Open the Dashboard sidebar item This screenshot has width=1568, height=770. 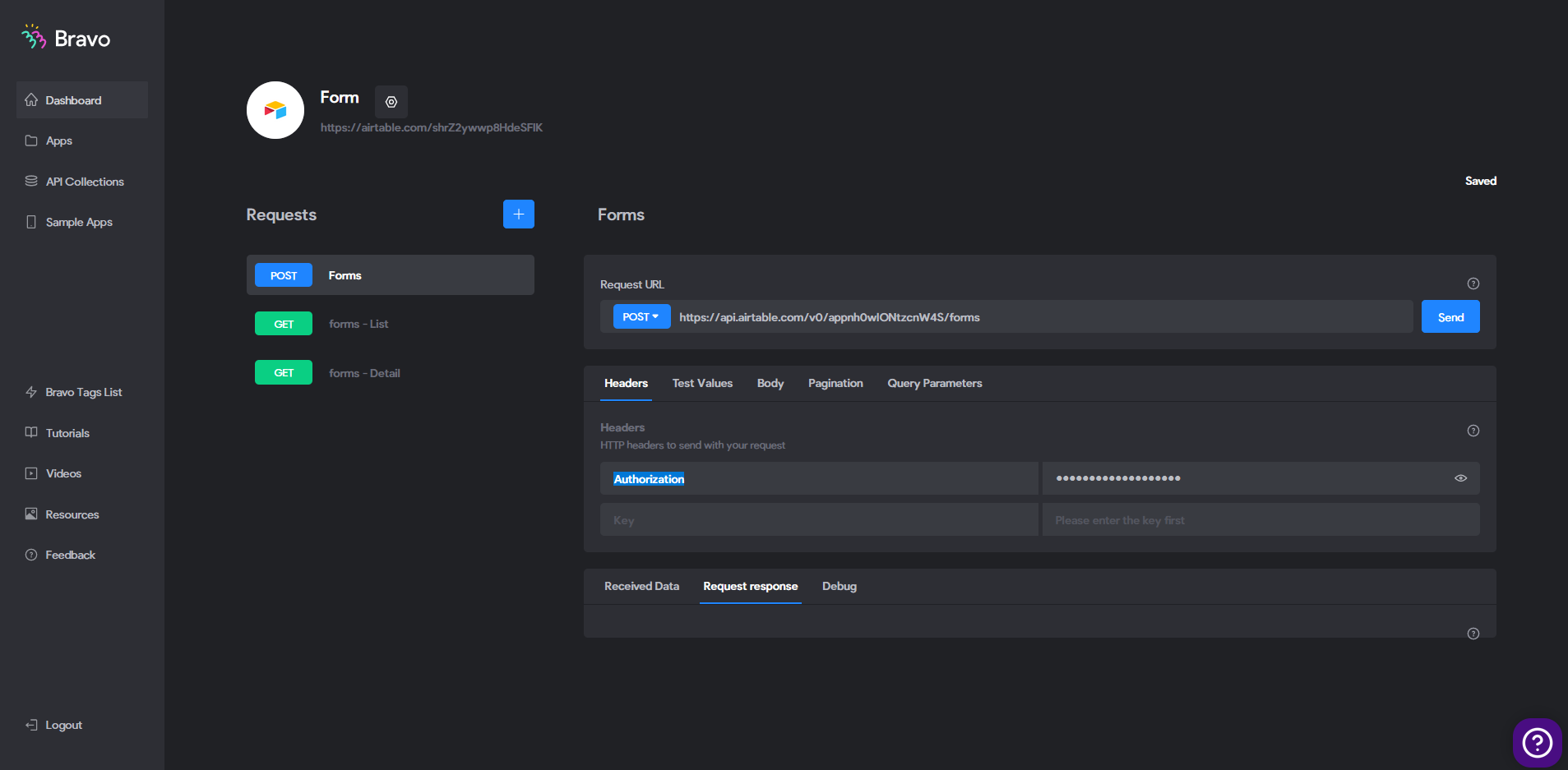point(82,100)
